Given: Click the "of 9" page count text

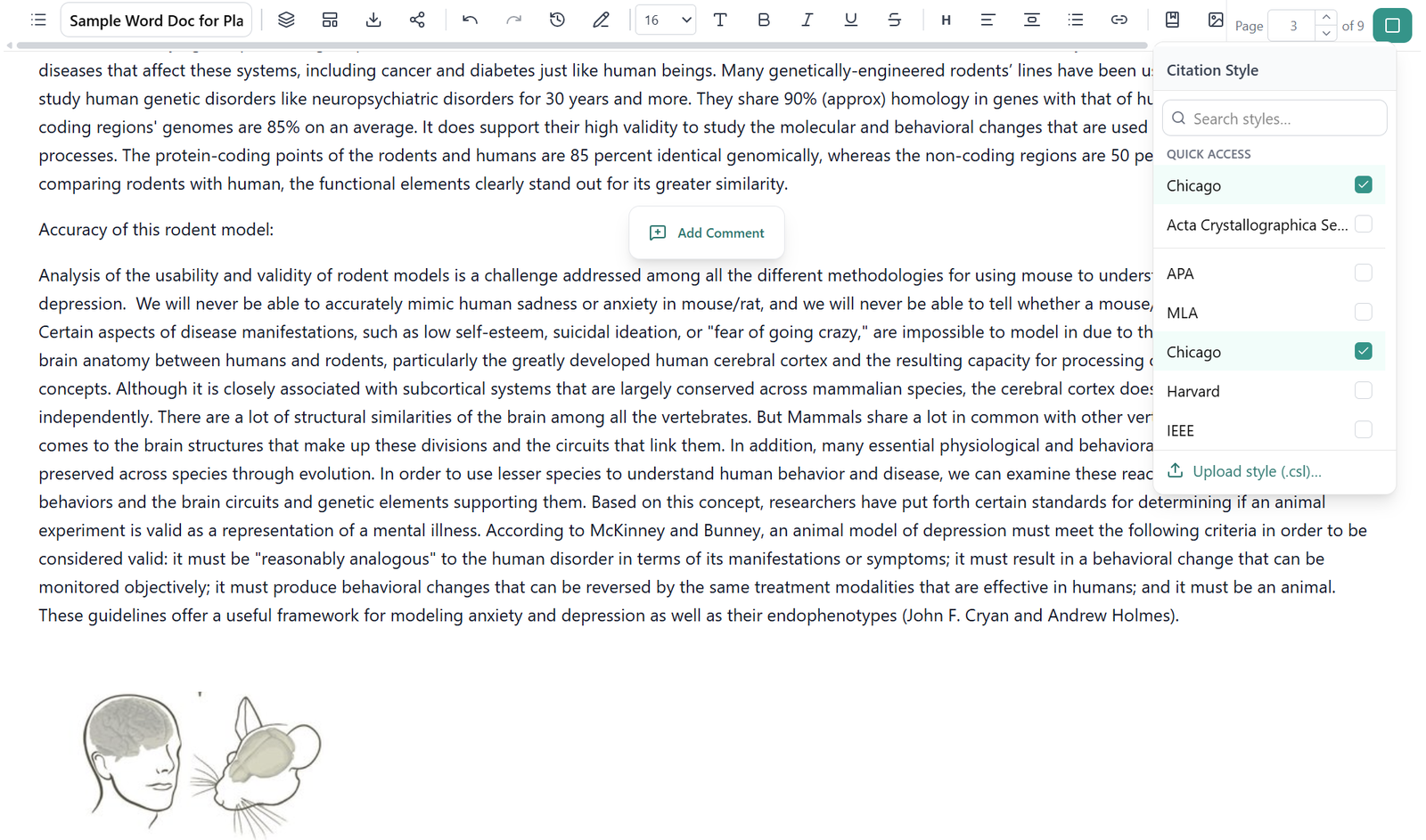Looking at the screenshot, I should 1353,26.
